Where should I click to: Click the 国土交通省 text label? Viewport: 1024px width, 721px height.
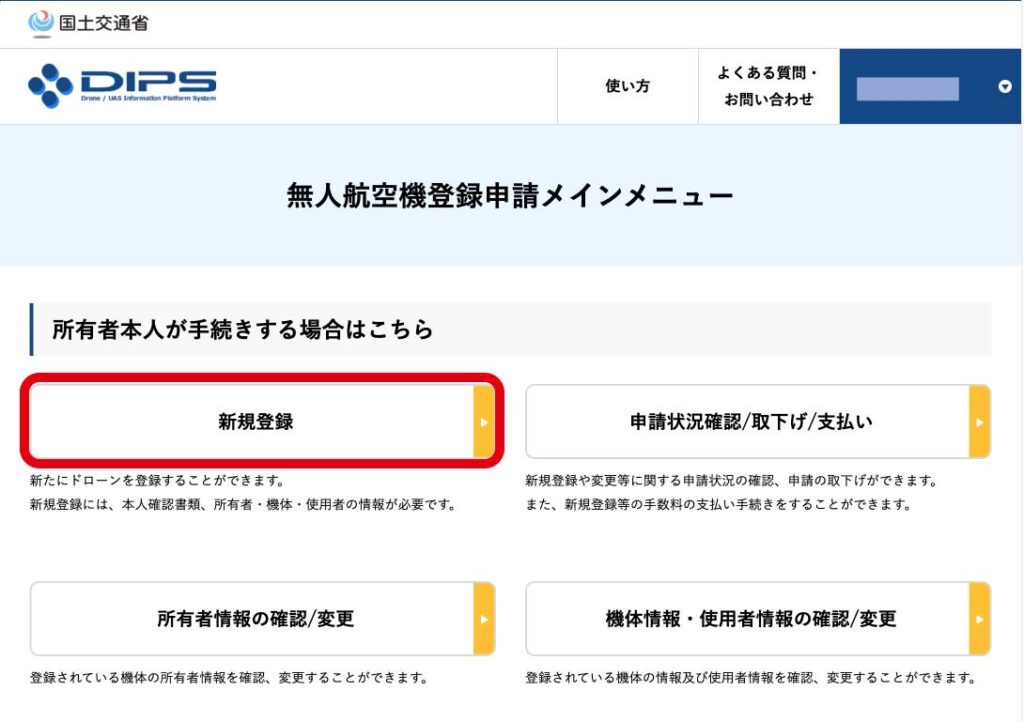(x=104, y=24)
